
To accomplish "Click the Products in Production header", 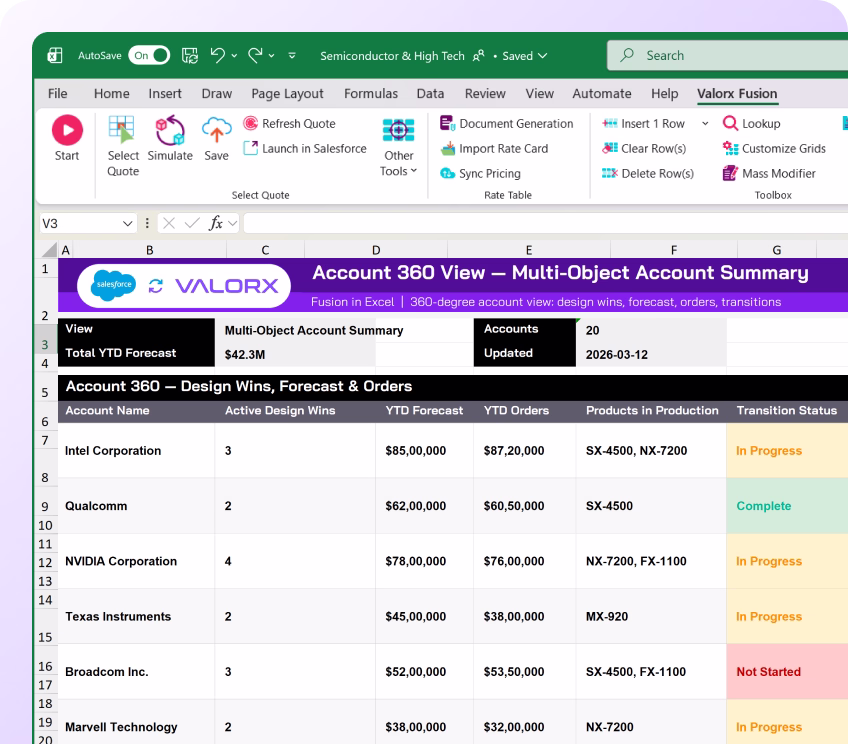I will tap(652, 410).
